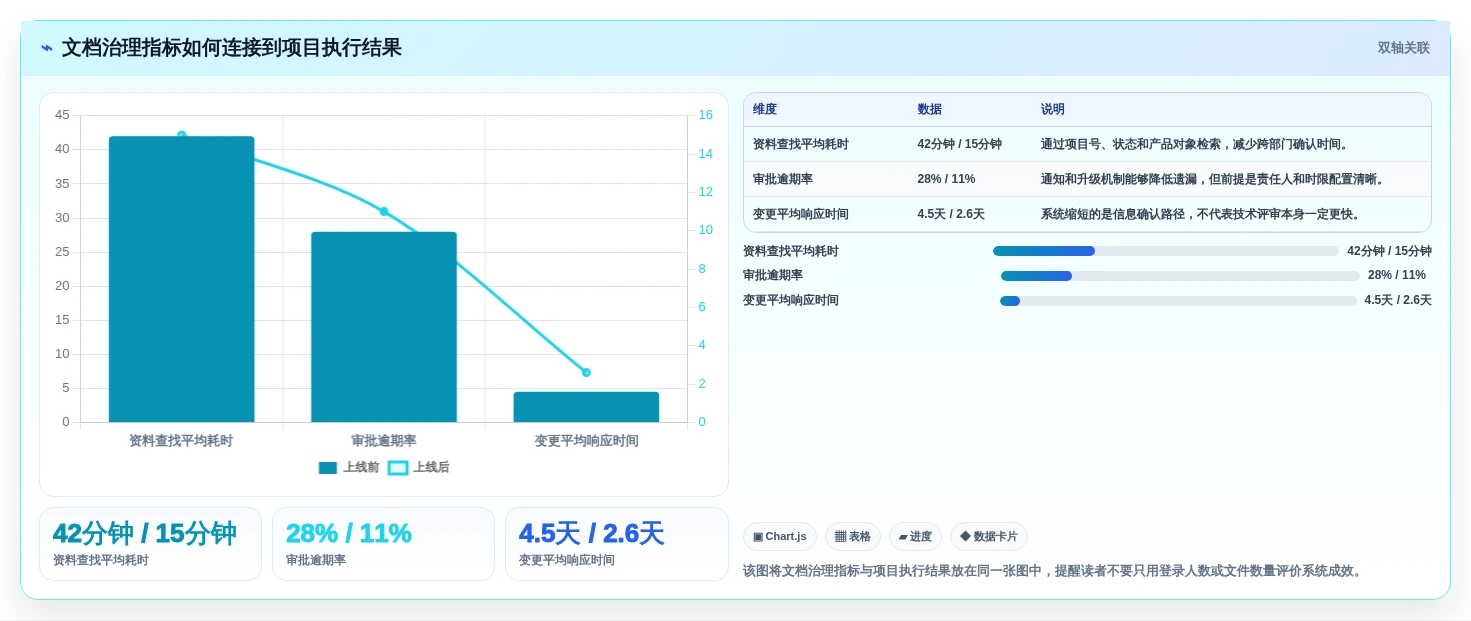Click 4.5天 / 2.6天 value in table
1471x621 pixels.
[x=951, y=214]
